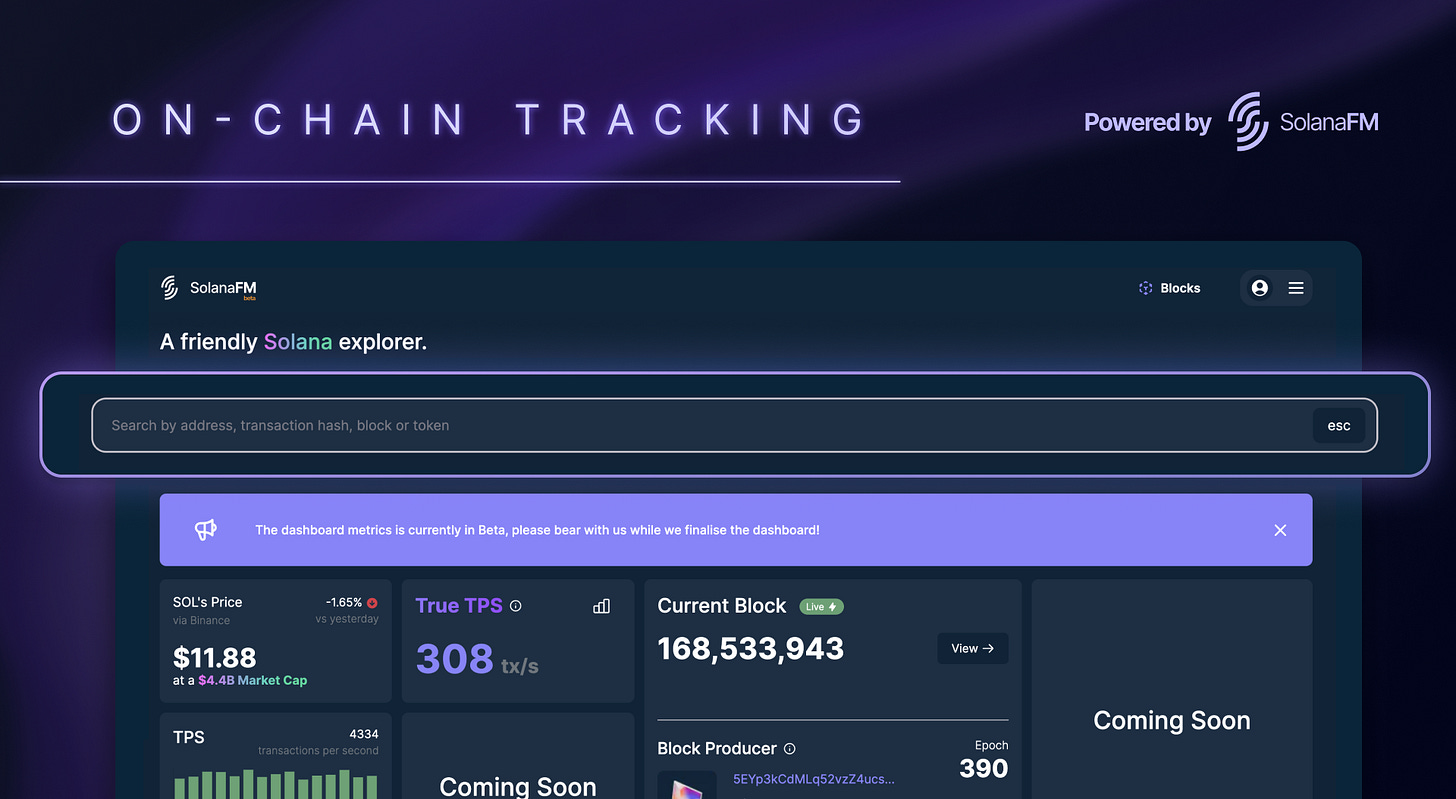Focus the search by address input field

point(734,425)
